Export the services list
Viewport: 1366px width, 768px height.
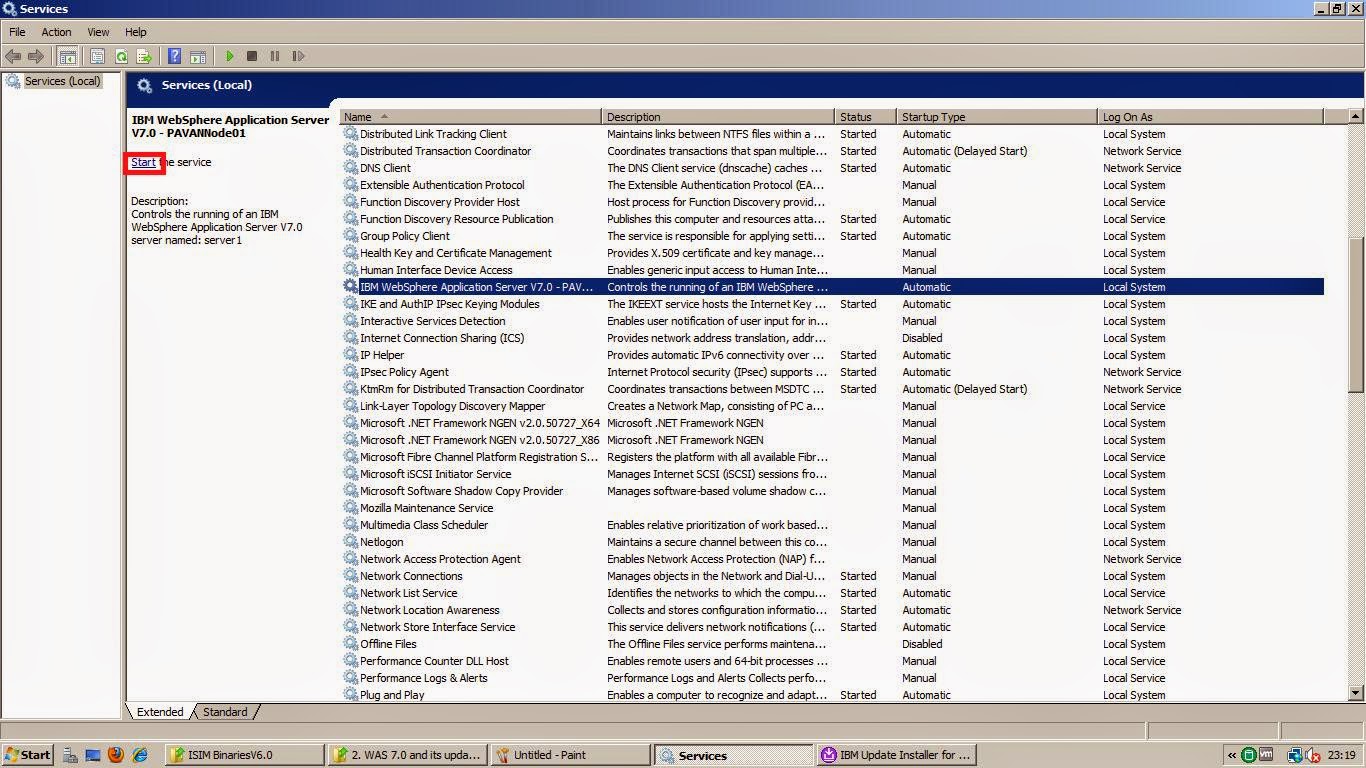point(143,56)
